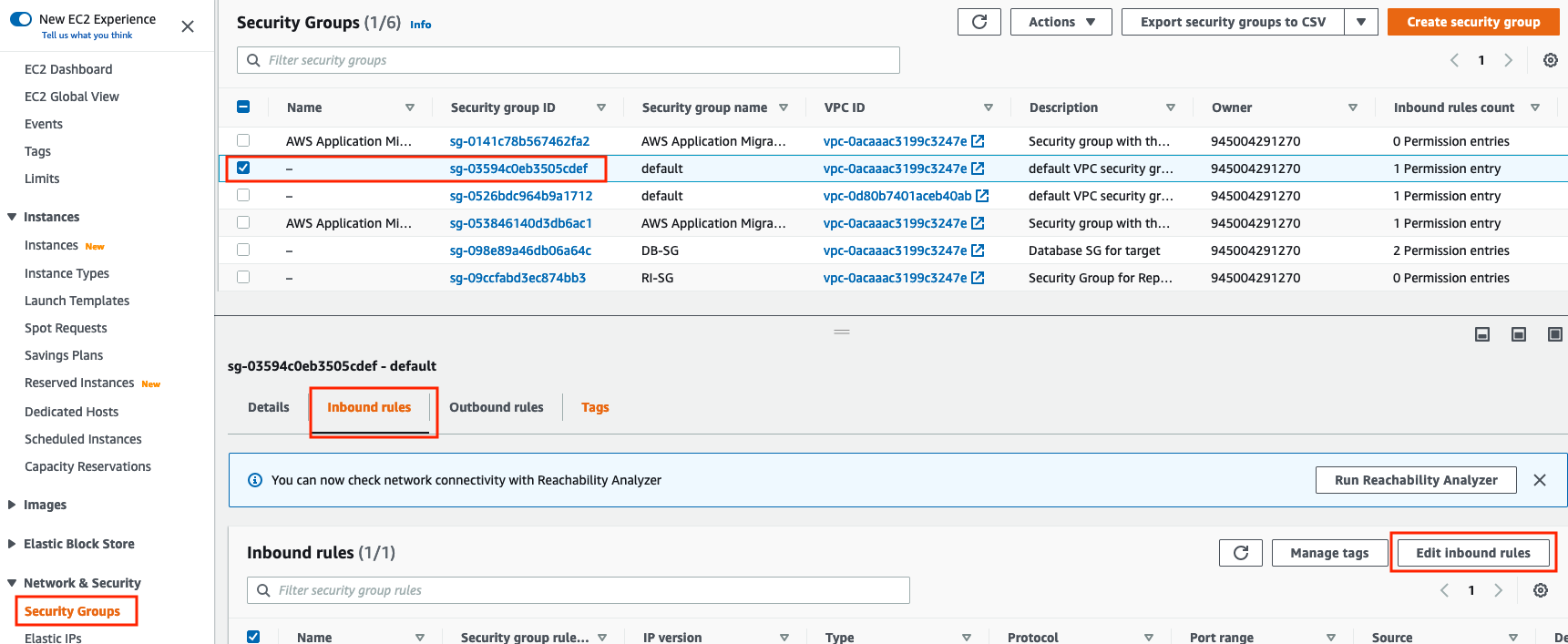Check the sg-0141c78b567462fa2 row checkbox

point(243,140)
